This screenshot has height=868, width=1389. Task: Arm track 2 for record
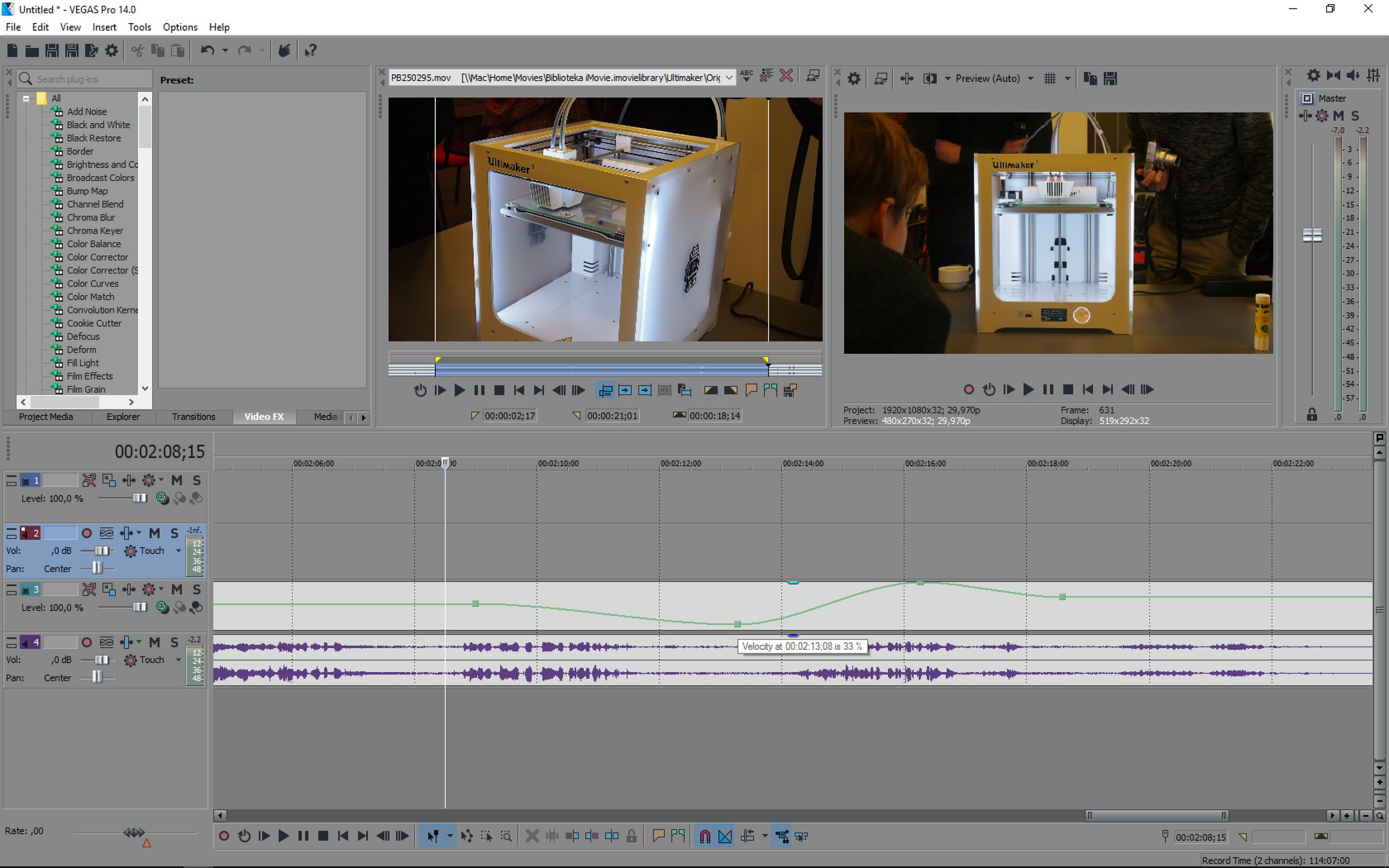point(87,533)
